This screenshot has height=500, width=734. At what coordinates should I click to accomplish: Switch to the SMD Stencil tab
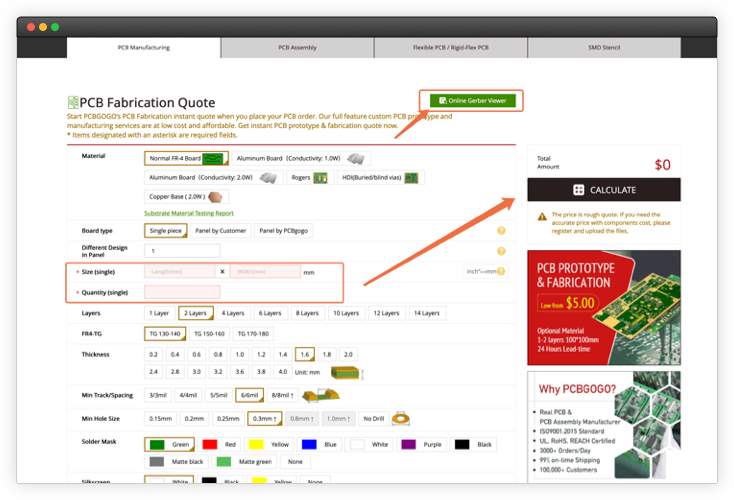click(604, 47)
